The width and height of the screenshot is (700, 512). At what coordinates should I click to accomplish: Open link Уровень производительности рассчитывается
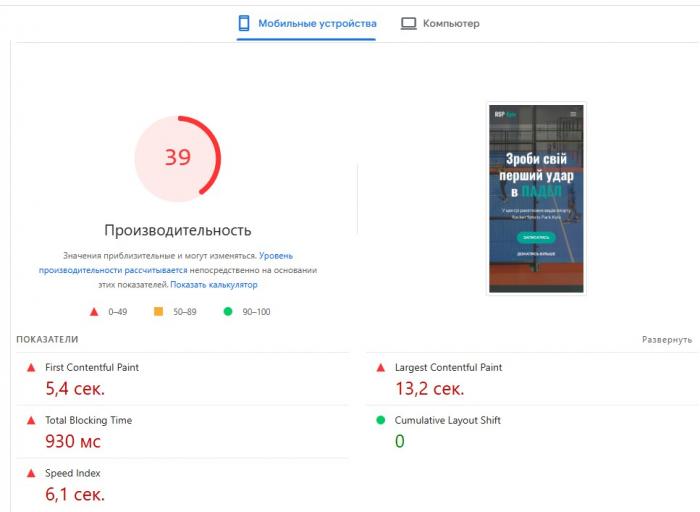166,263
